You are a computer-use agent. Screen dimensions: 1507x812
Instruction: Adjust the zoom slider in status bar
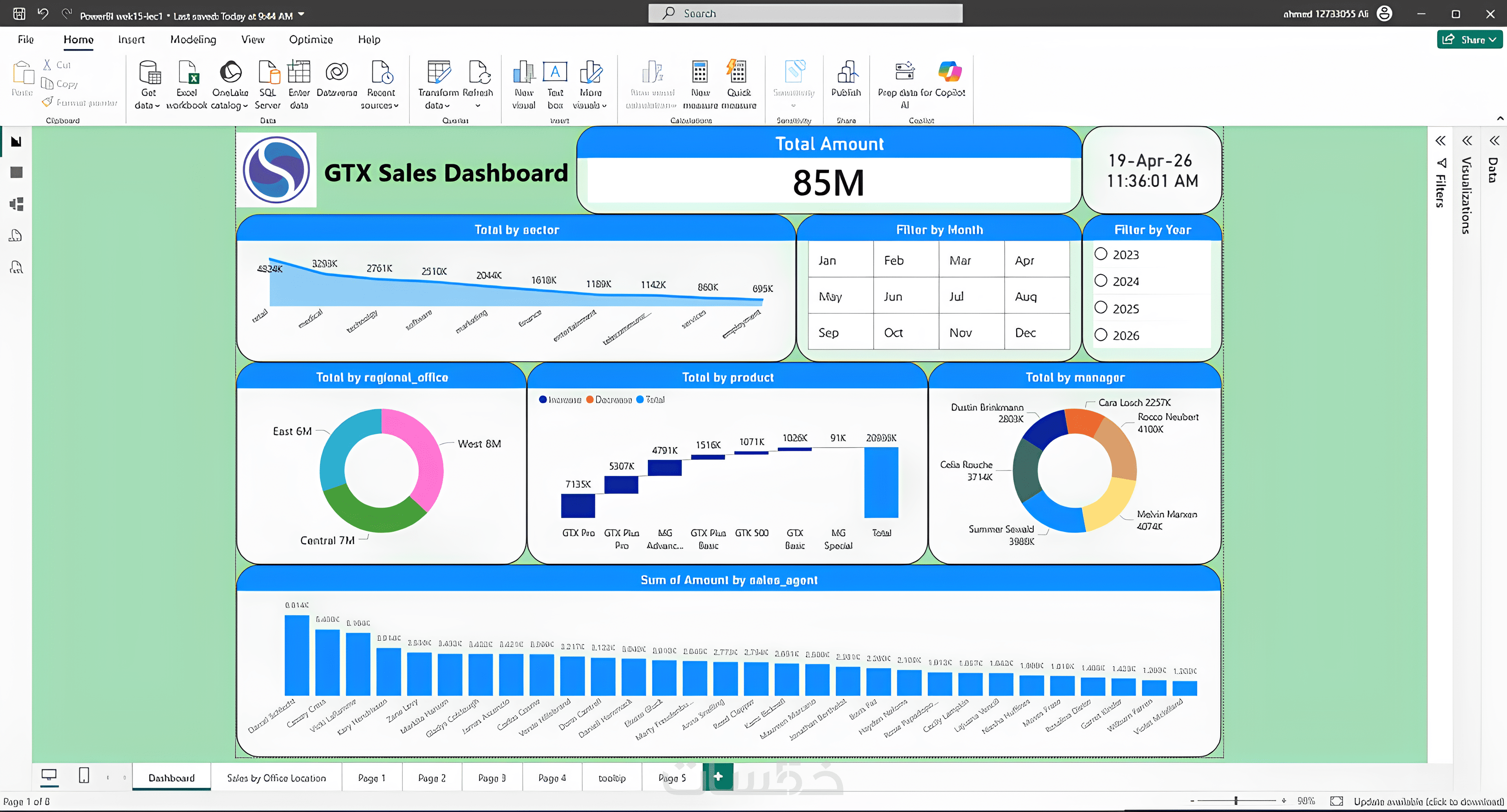click(1236, 801)
